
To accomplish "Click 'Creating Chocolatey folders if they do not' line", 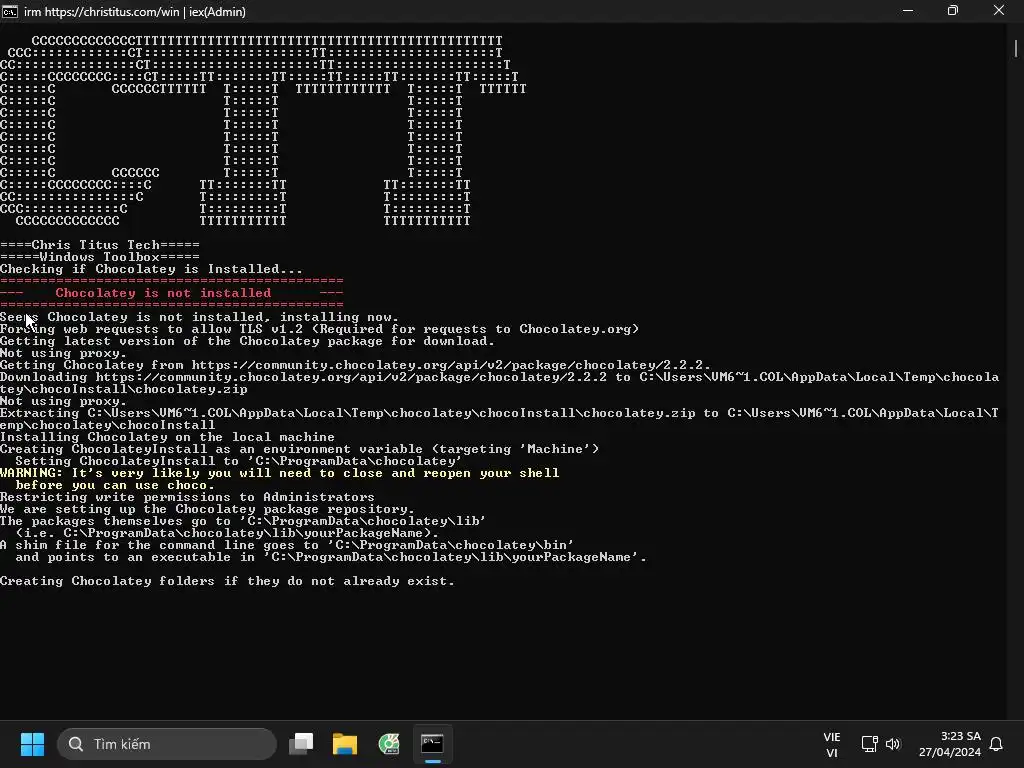I will pyautogui.click(x=227, y=581).
